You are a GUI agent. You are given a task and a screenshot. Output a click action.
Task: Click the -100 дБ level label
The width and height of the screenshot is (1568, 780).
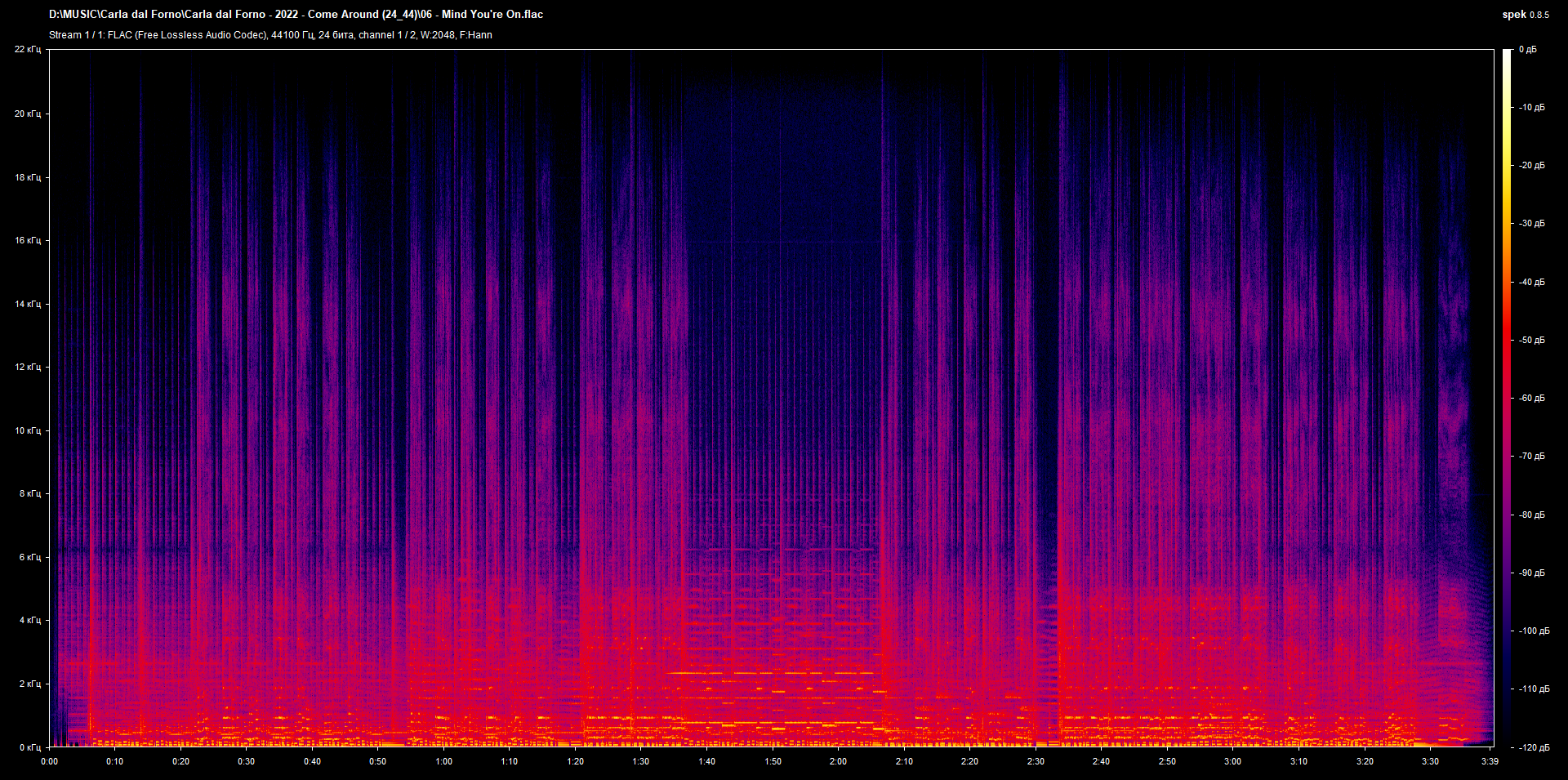1534,631
